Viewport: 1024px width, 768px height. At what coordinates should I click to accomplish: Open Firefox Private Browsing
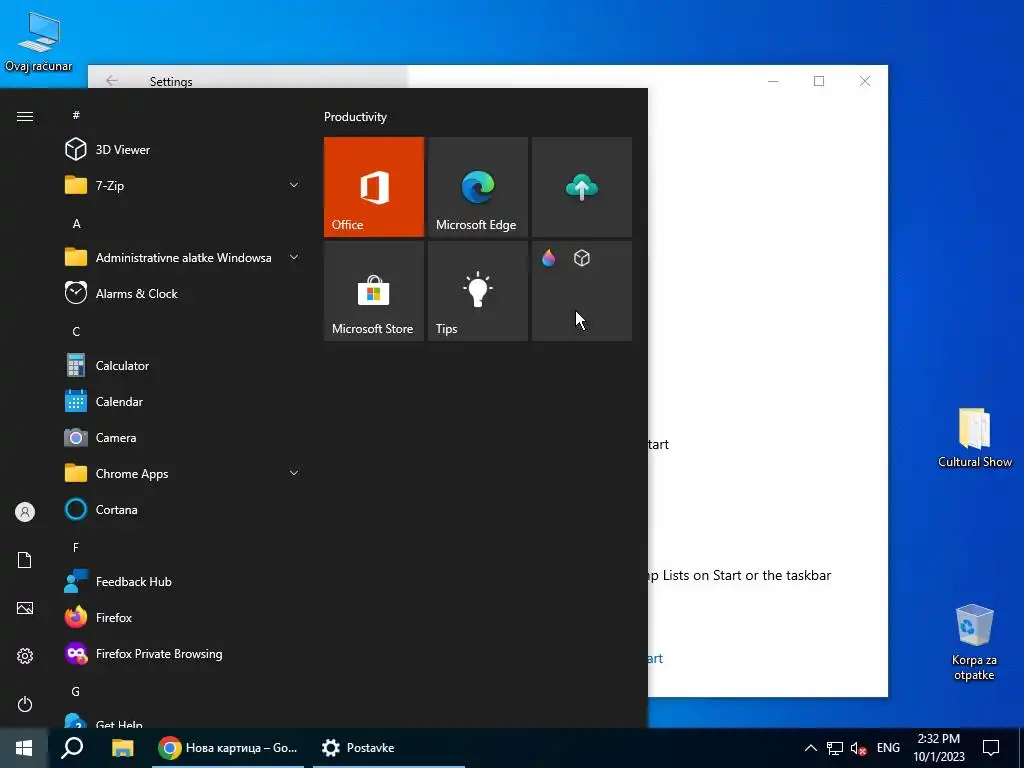(x=183, y=654)
